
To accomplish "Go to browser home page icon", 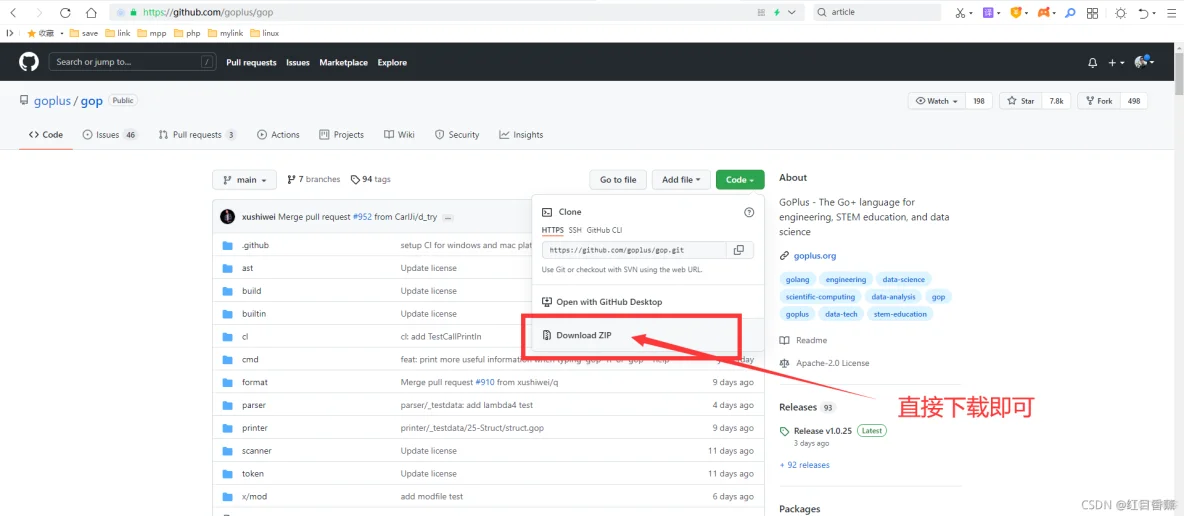I will pyautogui.click(x=91, y=13).
